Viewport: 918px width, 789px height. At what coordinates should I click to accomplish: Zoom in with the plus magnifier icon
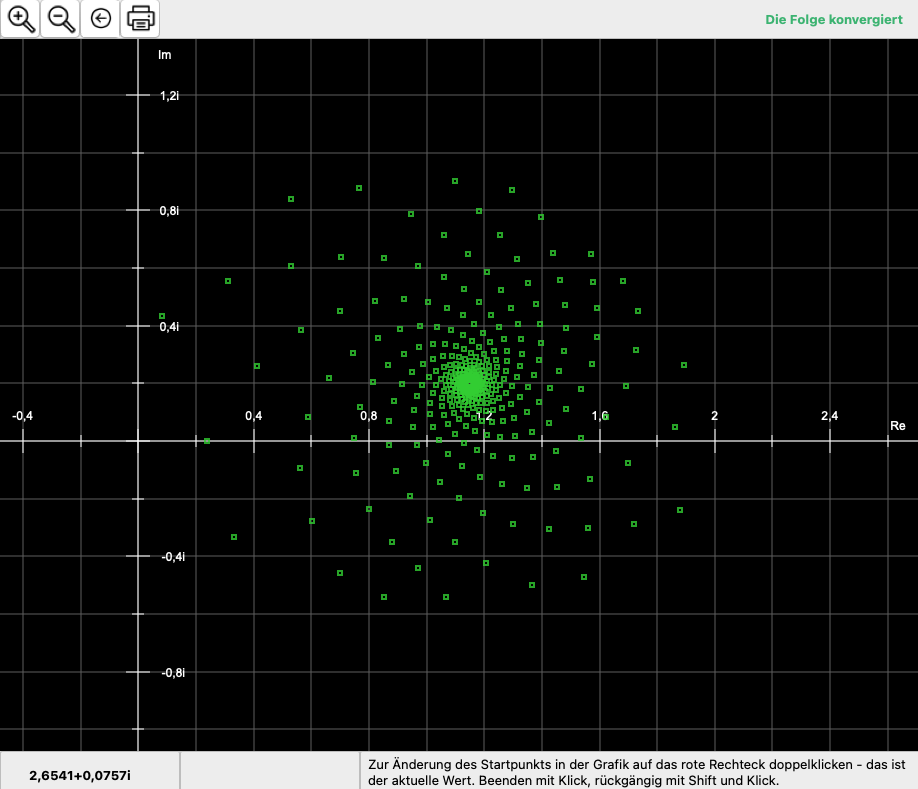[20, 19]
